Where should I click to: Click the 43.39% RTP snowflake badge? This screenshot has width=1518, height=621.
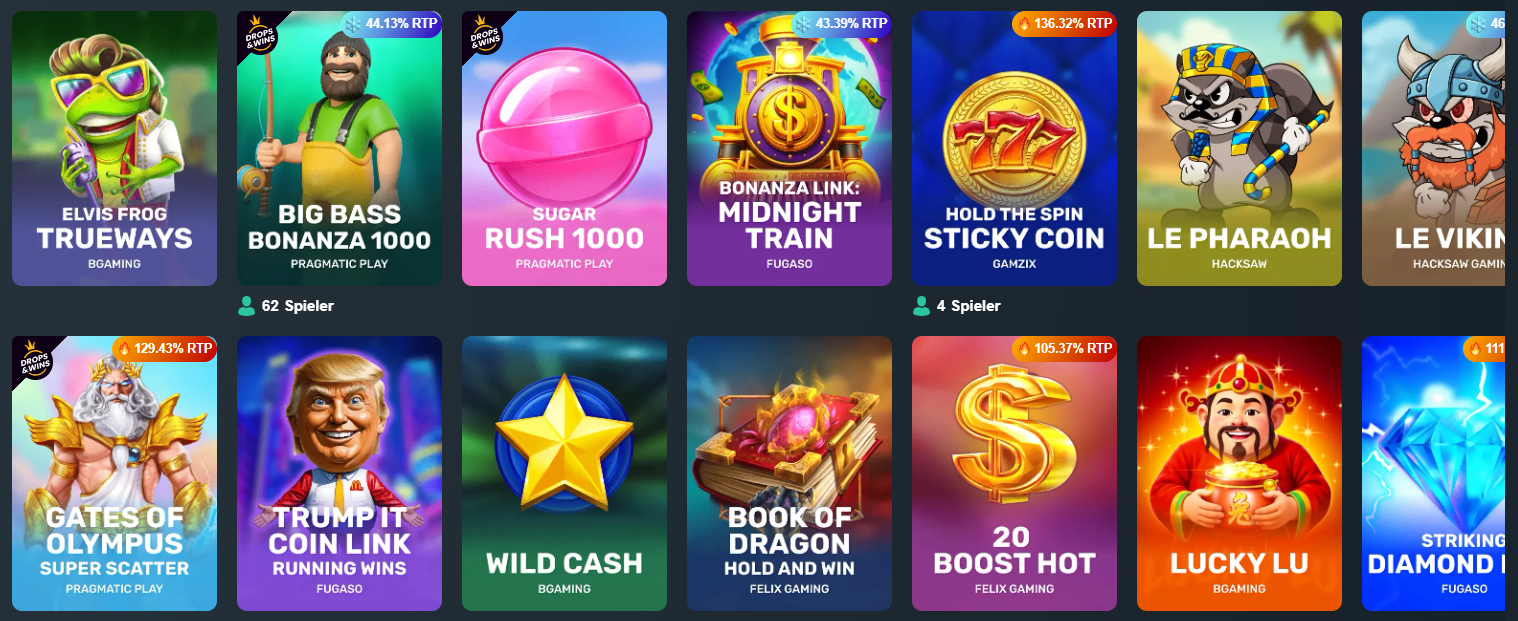pyautogui.click(x=841, y=24)
